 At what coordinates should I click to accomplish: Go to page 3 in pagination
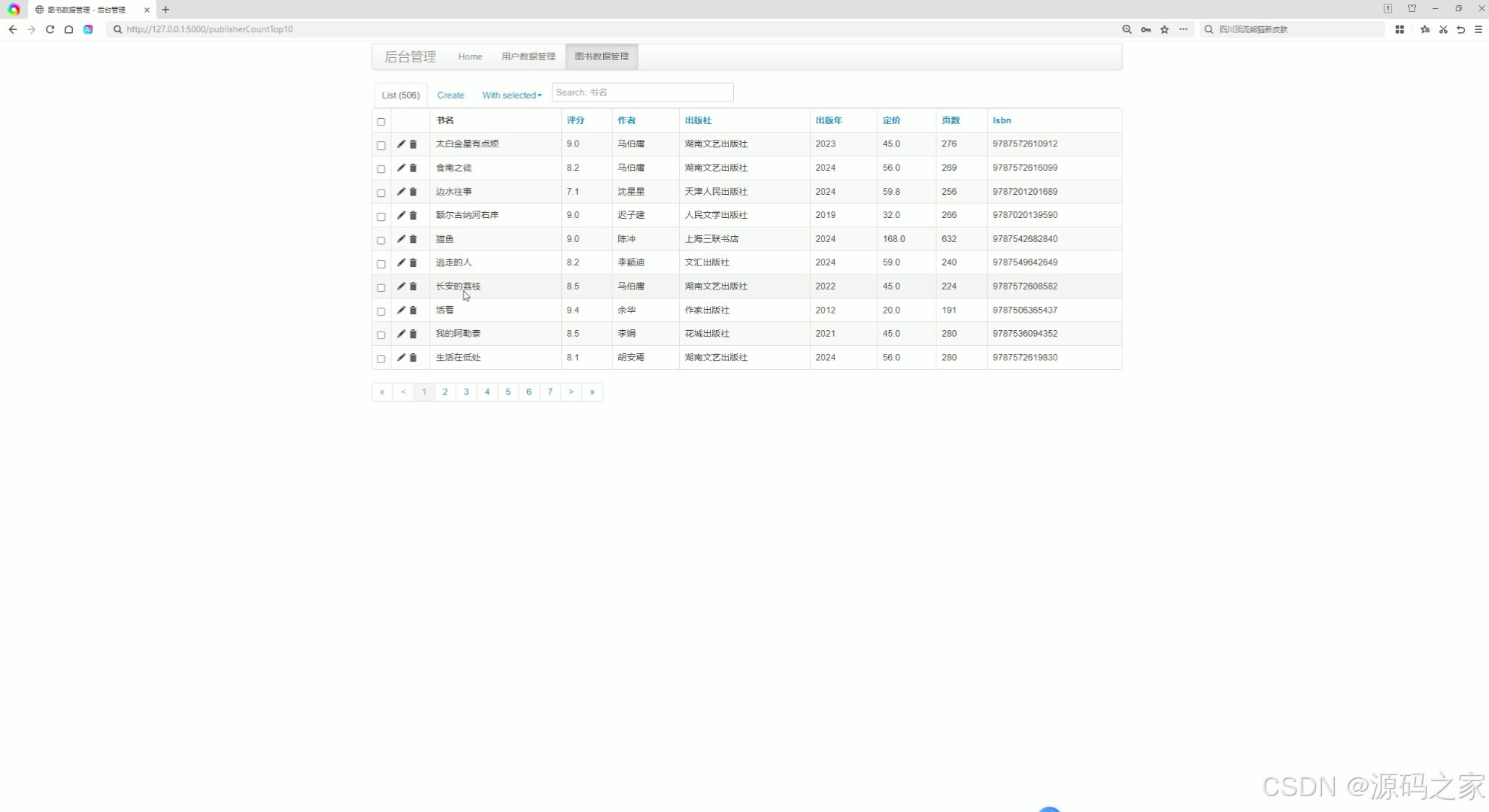[x=466, y=392]
